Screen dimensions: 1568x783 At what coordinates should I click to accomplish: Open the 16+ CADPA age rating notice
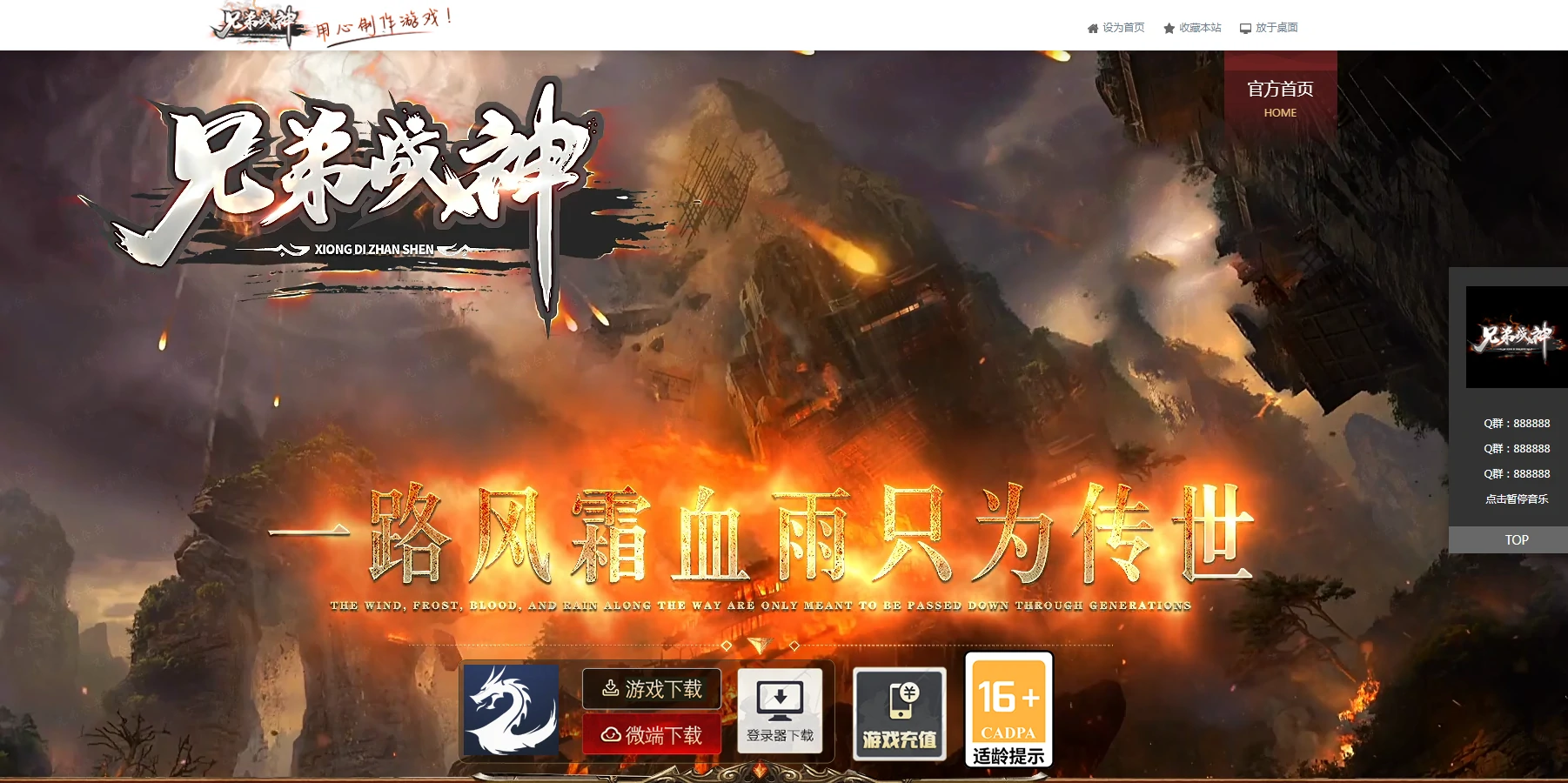(x=1008, y=709)
